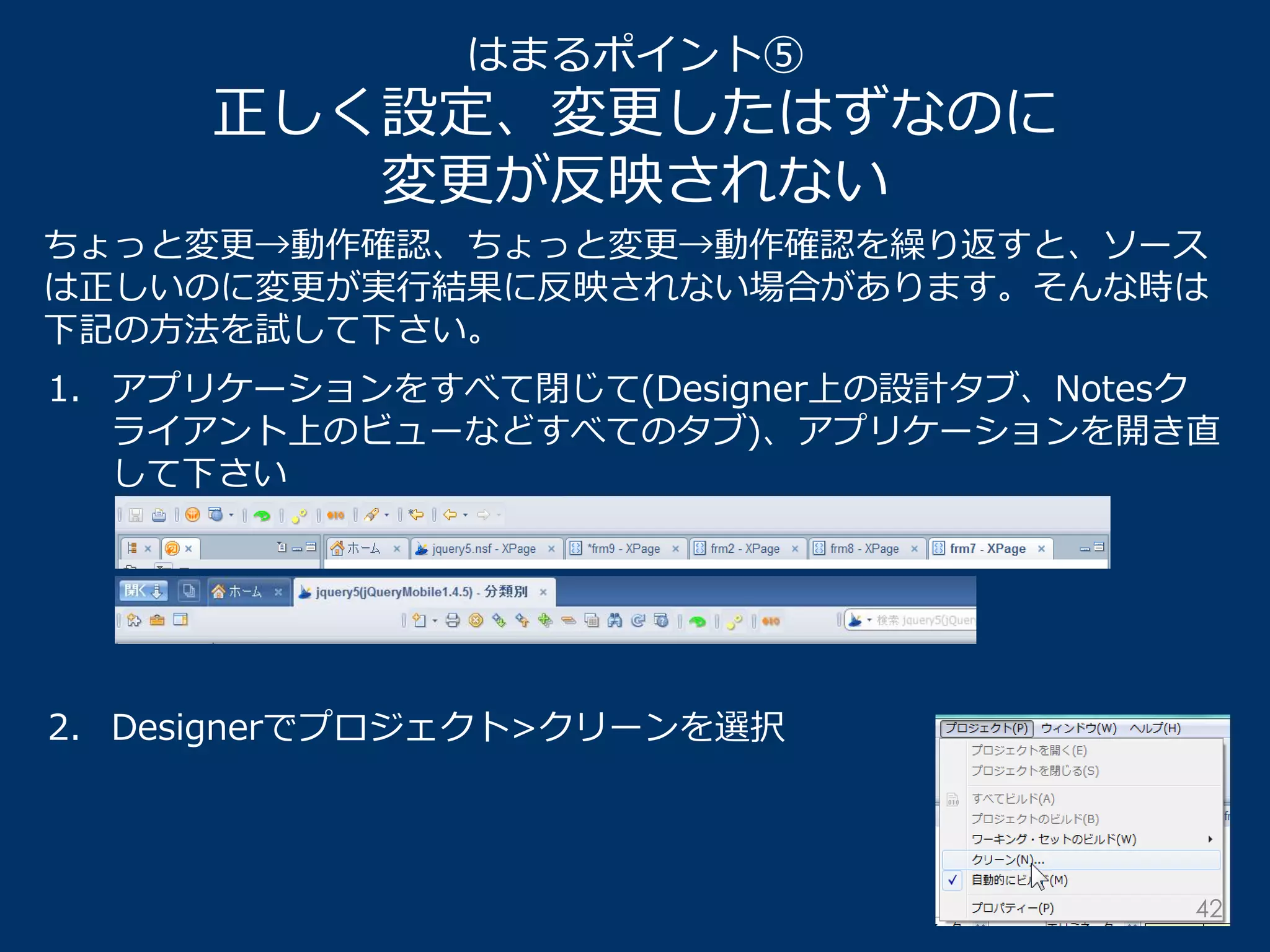
Task: Click the help window icon in Notes toolbar
Action: coord(661,620)
